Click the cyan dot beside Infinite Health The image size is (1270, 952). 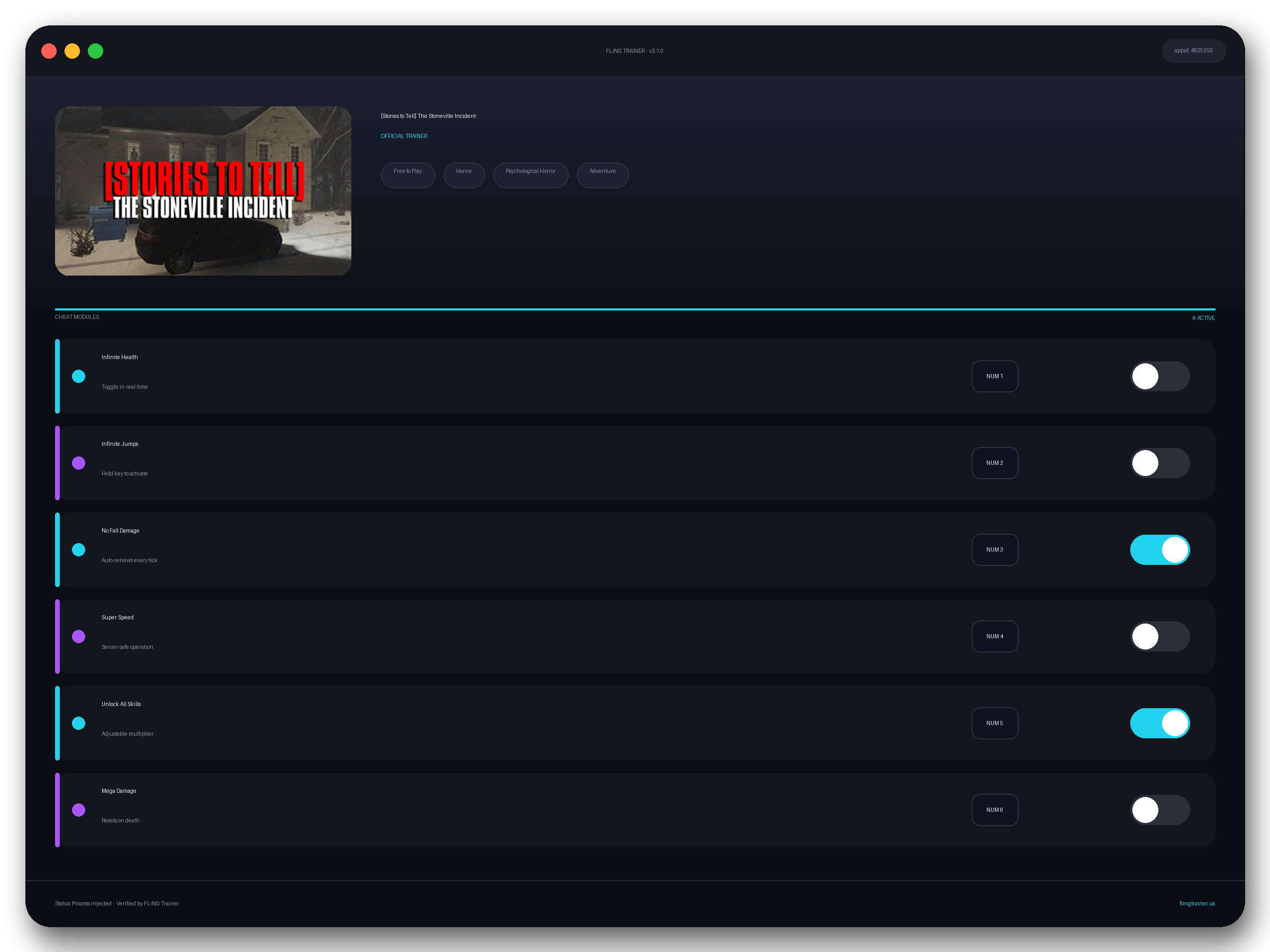pyautogui.click(x=79, y=377)
